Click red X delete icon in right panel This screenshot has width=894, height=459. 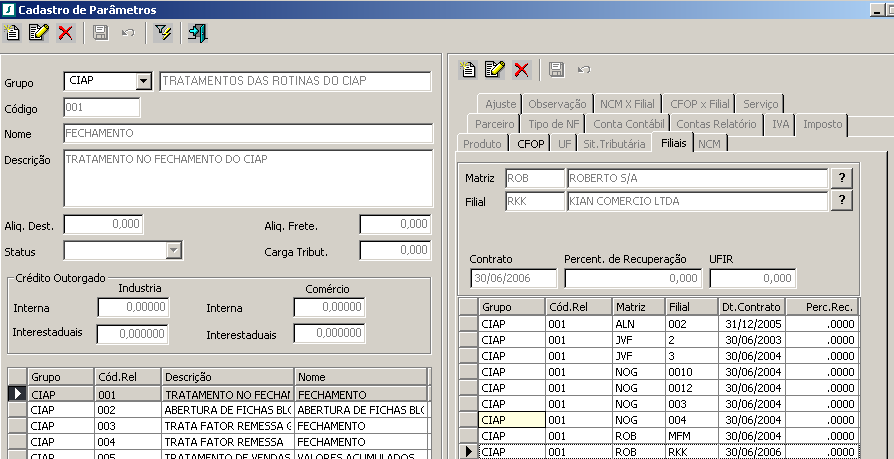pos(521,69)
